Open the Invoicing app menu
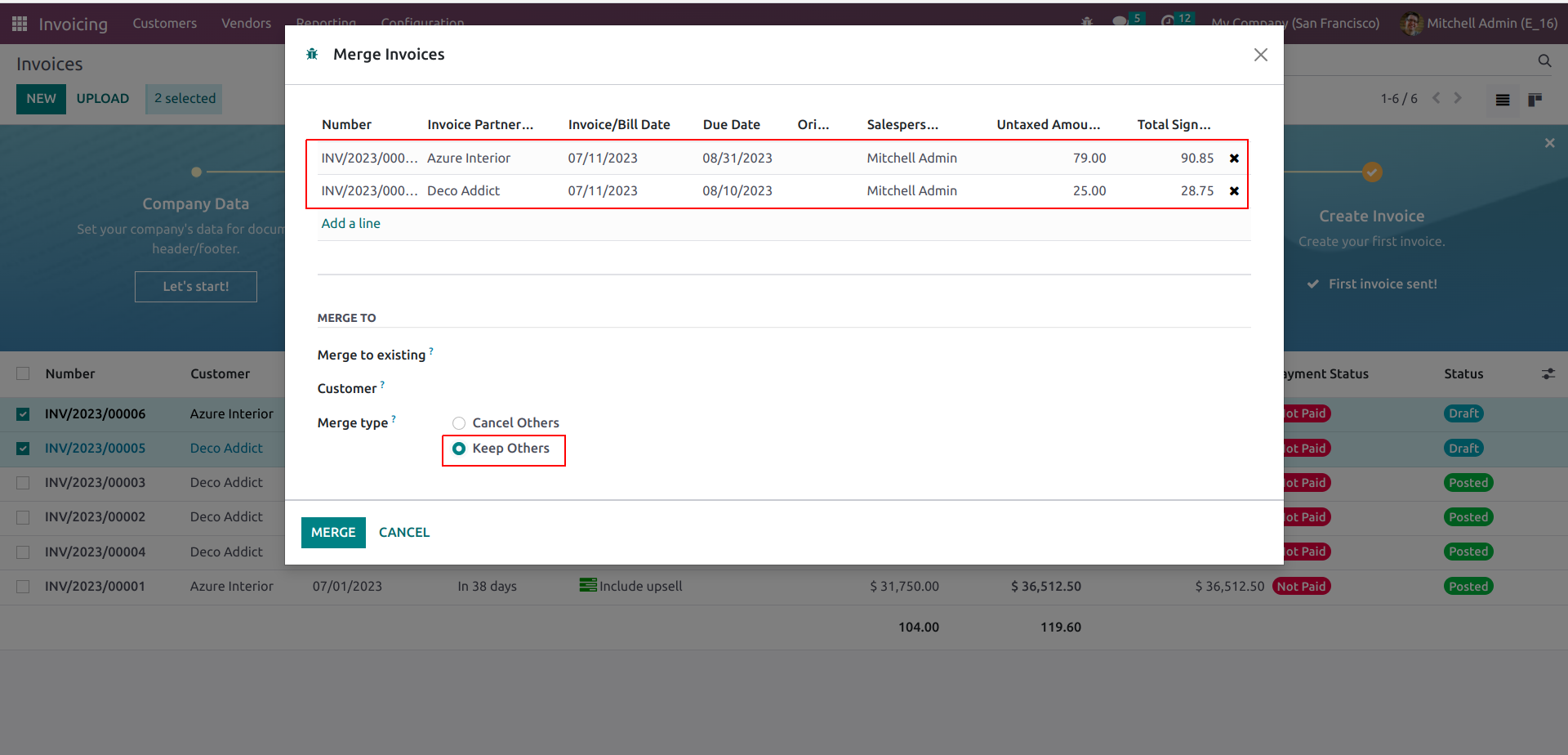 pyautogui.click(x=73, y=25)
